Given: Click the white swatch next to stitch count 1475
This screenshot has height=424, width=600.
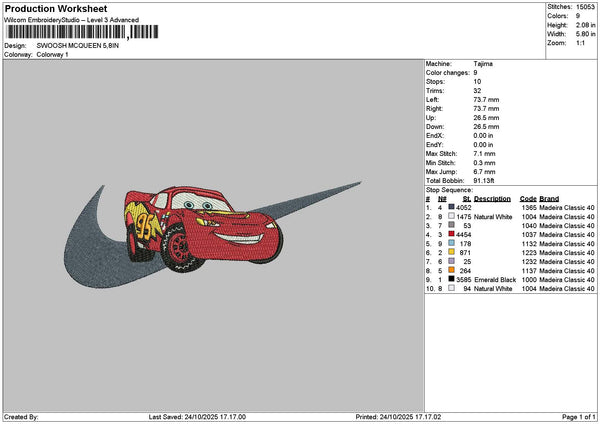Looking at the screenshot, I should [452, 216].
